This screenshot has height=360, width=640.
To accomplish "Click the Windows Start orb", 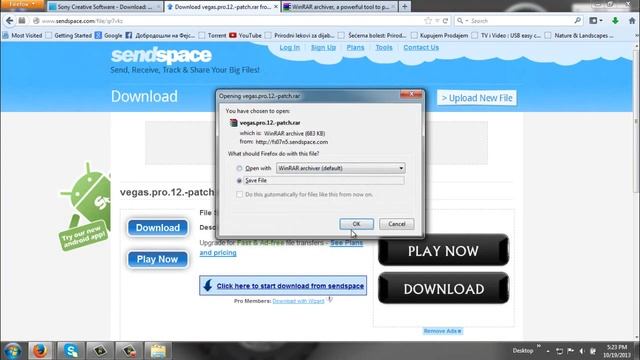I will point(12,351).
